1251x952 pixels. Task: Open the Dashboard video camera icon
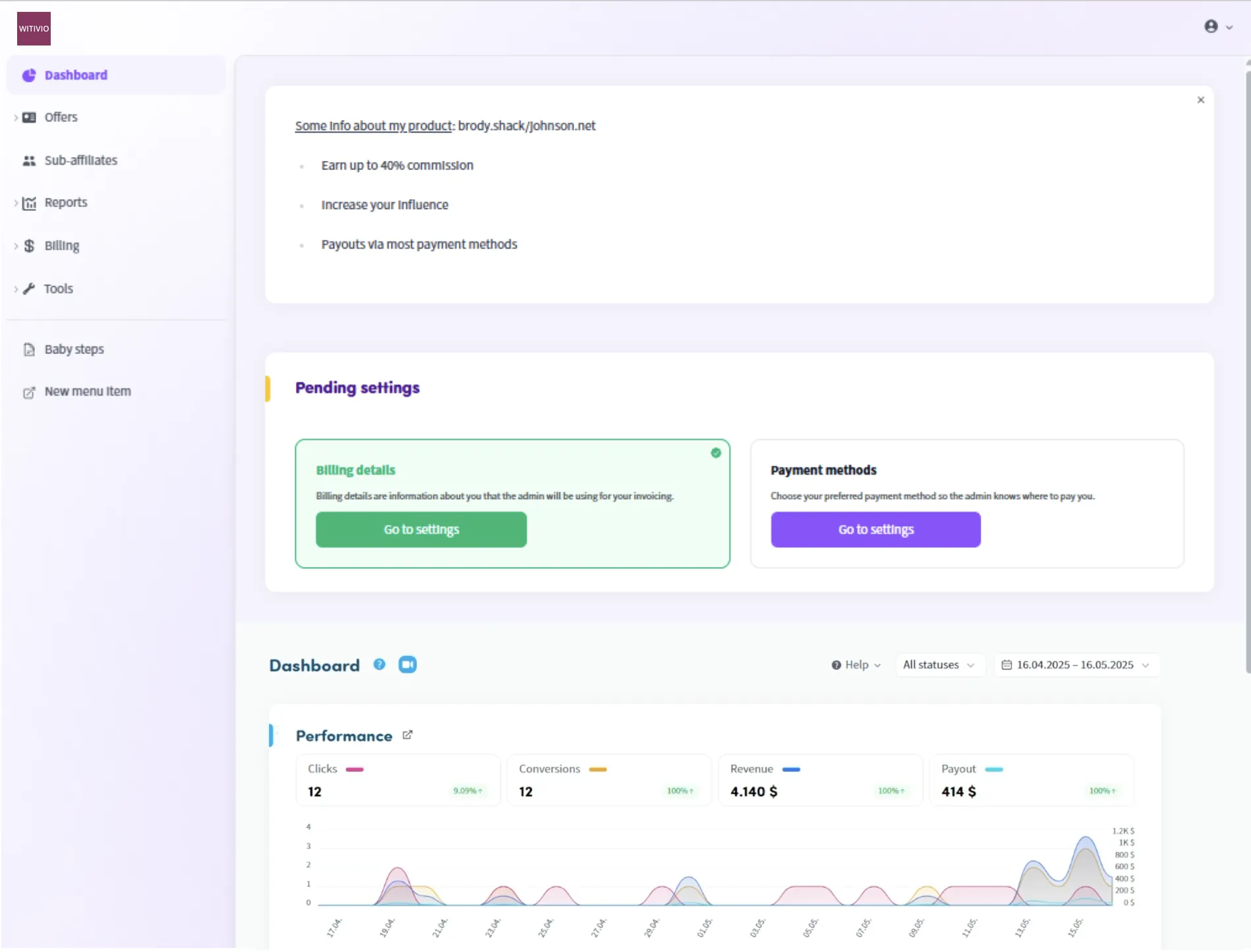tap(407, 665)
